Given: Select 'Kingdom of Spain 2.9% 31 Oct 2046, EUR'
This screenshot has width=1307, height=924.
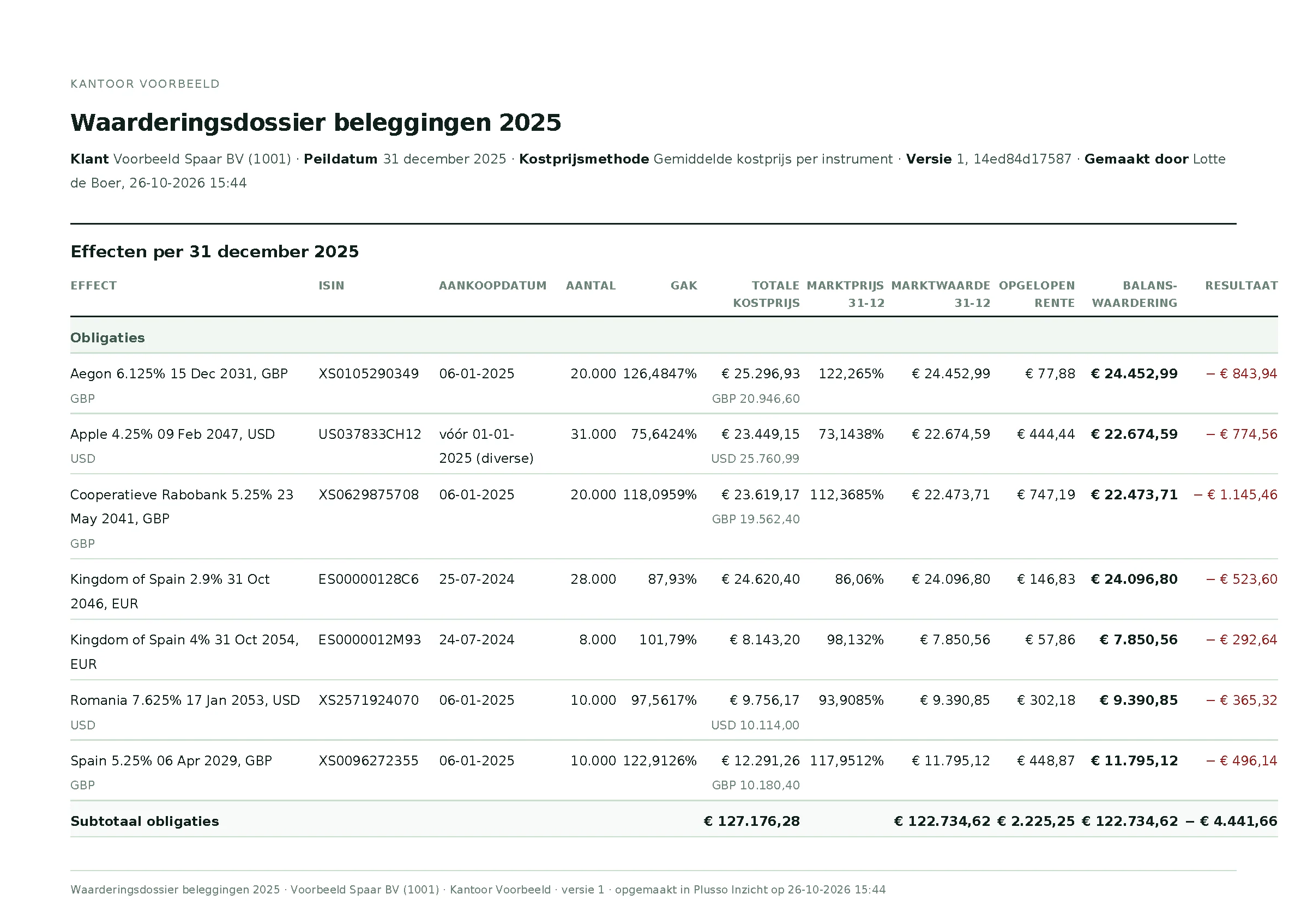Looking at the screenshot, I should point(170,591).
